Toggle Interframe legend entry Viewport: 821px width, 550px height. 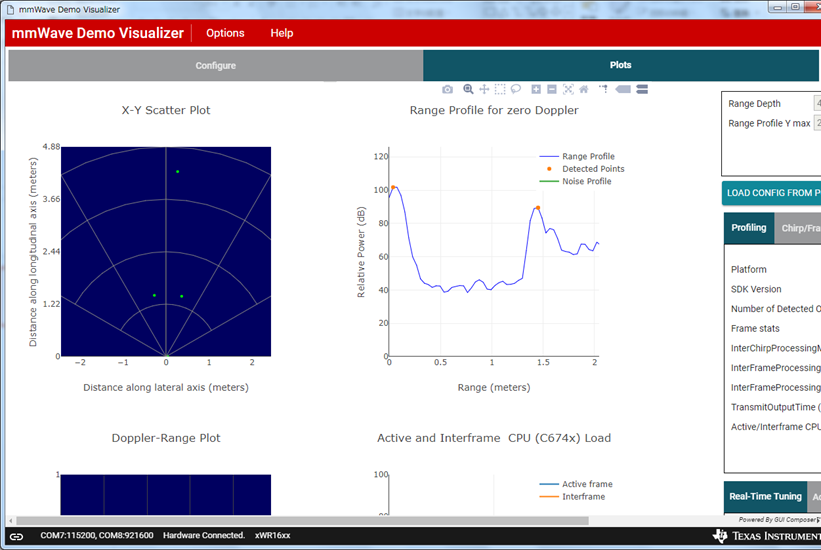[x=572, y=497]
